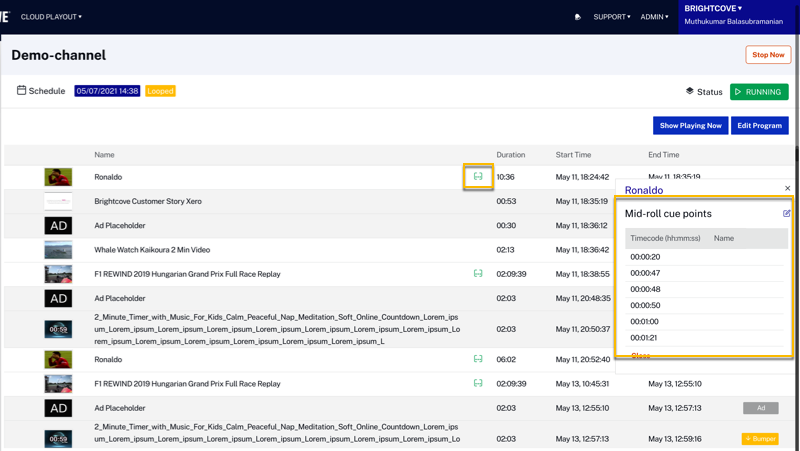Open cue point icon on the 06:02 Ronaldo row

pos(478,359)
